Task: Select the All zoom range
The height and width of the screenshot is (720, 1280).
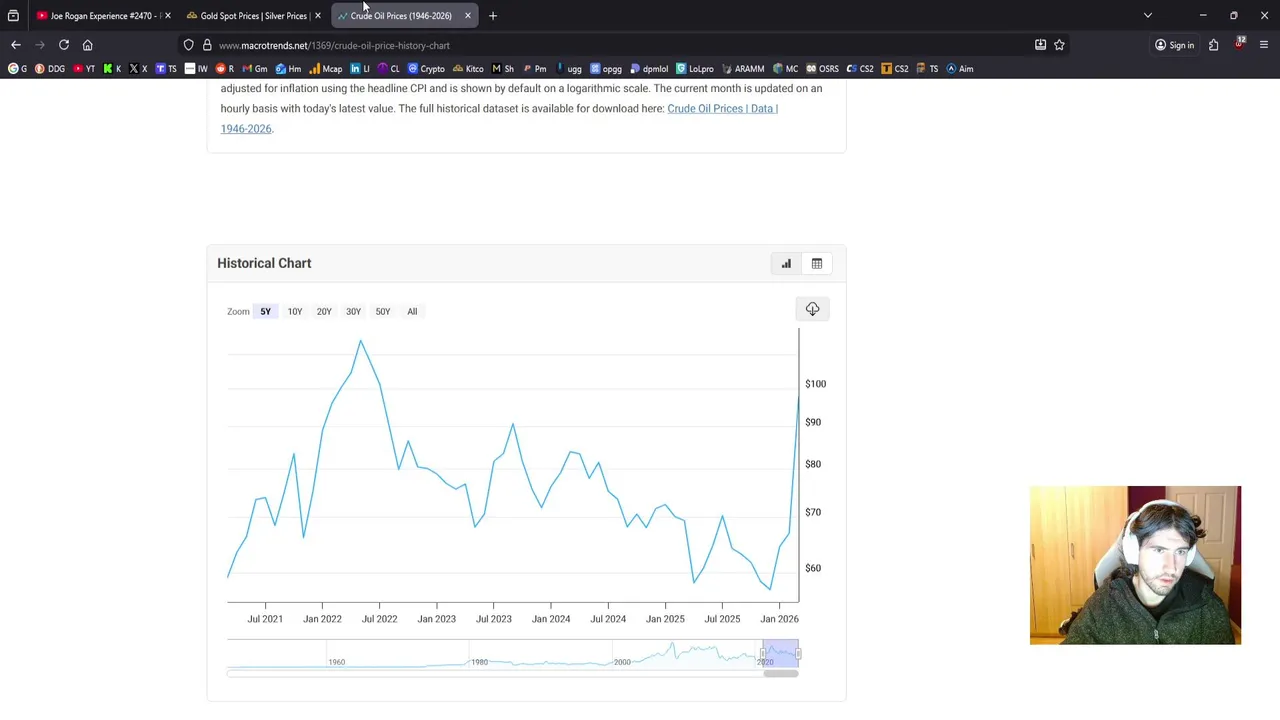Action: 412,312
